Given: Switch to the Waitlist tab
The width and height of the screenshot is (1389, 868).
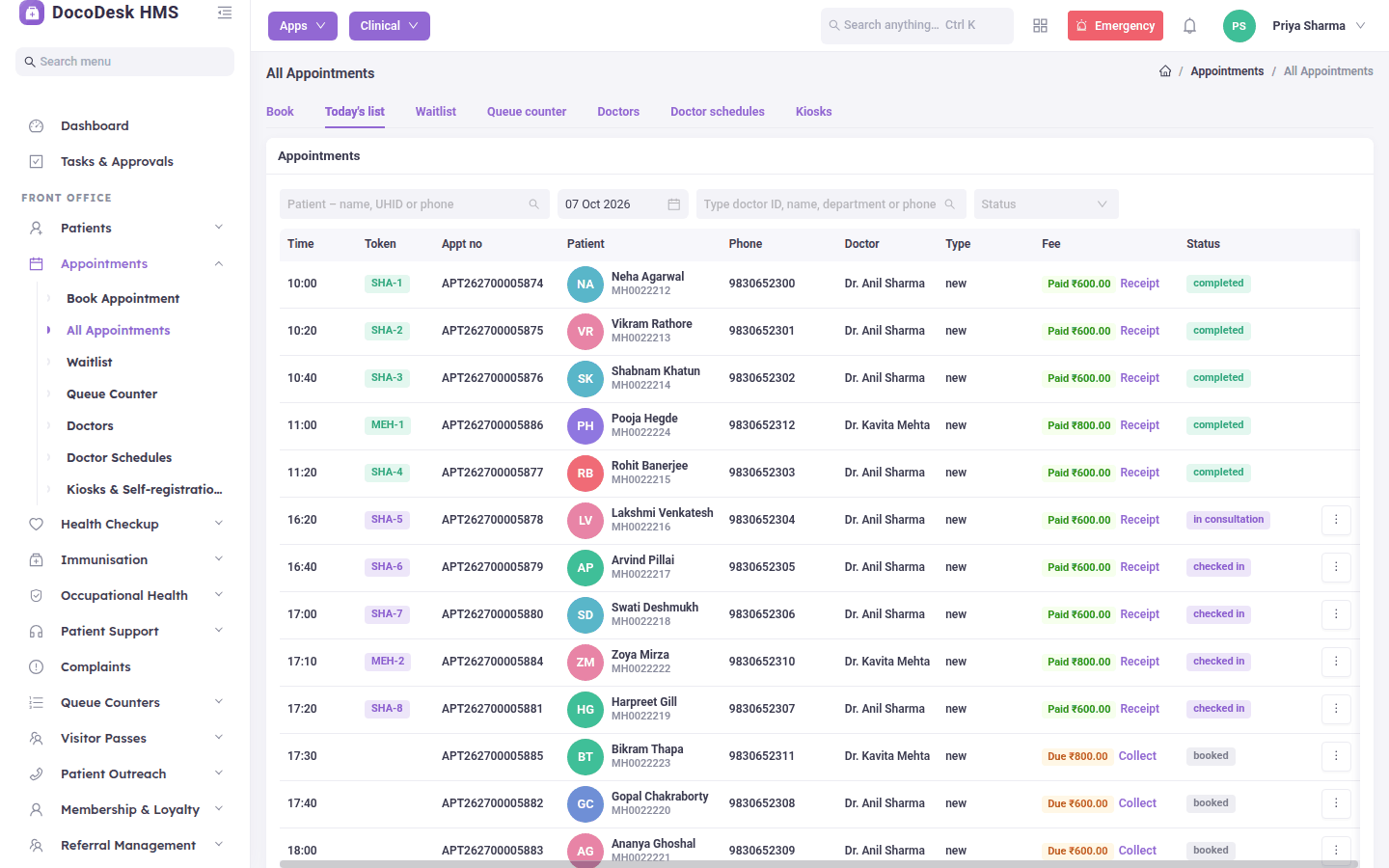Looking at the screenshot, I should point(436,112).
